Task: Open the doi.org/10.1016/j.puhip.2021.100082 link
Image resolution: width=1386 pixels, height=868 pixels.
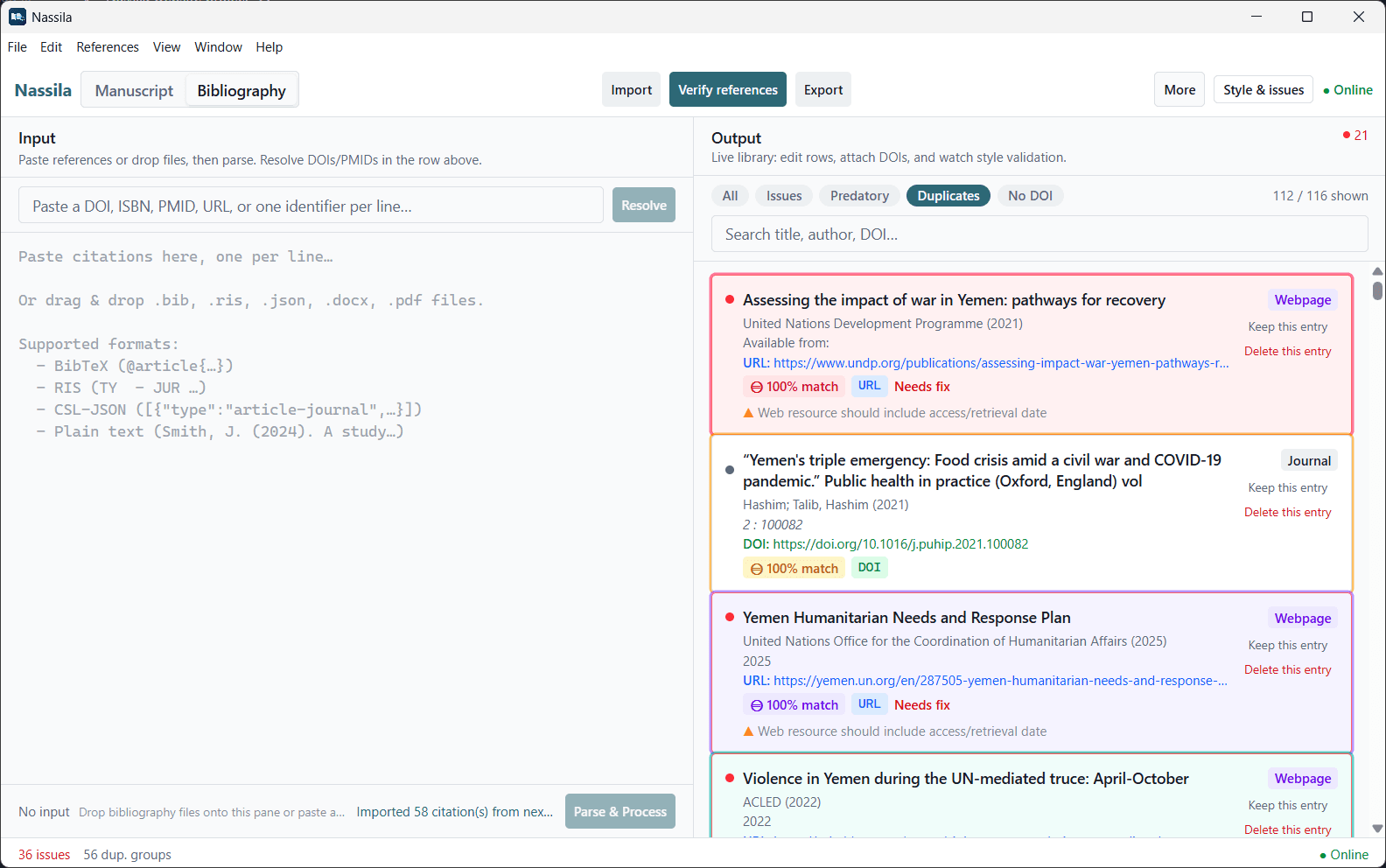Action: pos(900,544)
